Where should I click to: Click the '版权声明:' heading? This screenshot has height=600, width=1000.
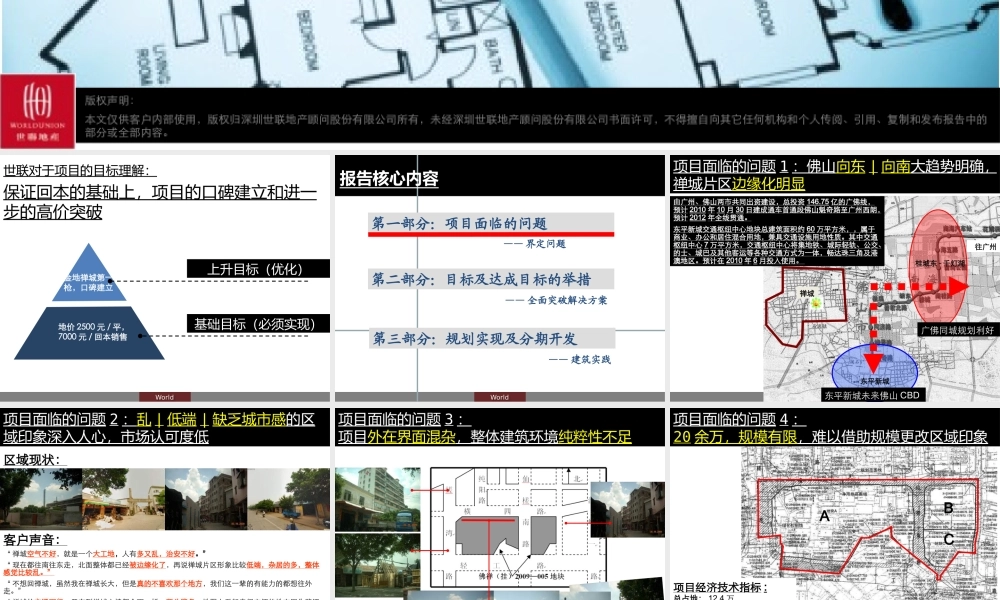pyautogui.click(x=110, y=100)
